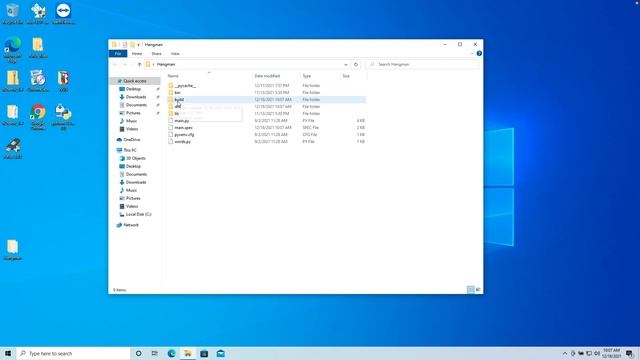Sort files by the Type column
640x360 pixels.
click(x=307, y=76)
